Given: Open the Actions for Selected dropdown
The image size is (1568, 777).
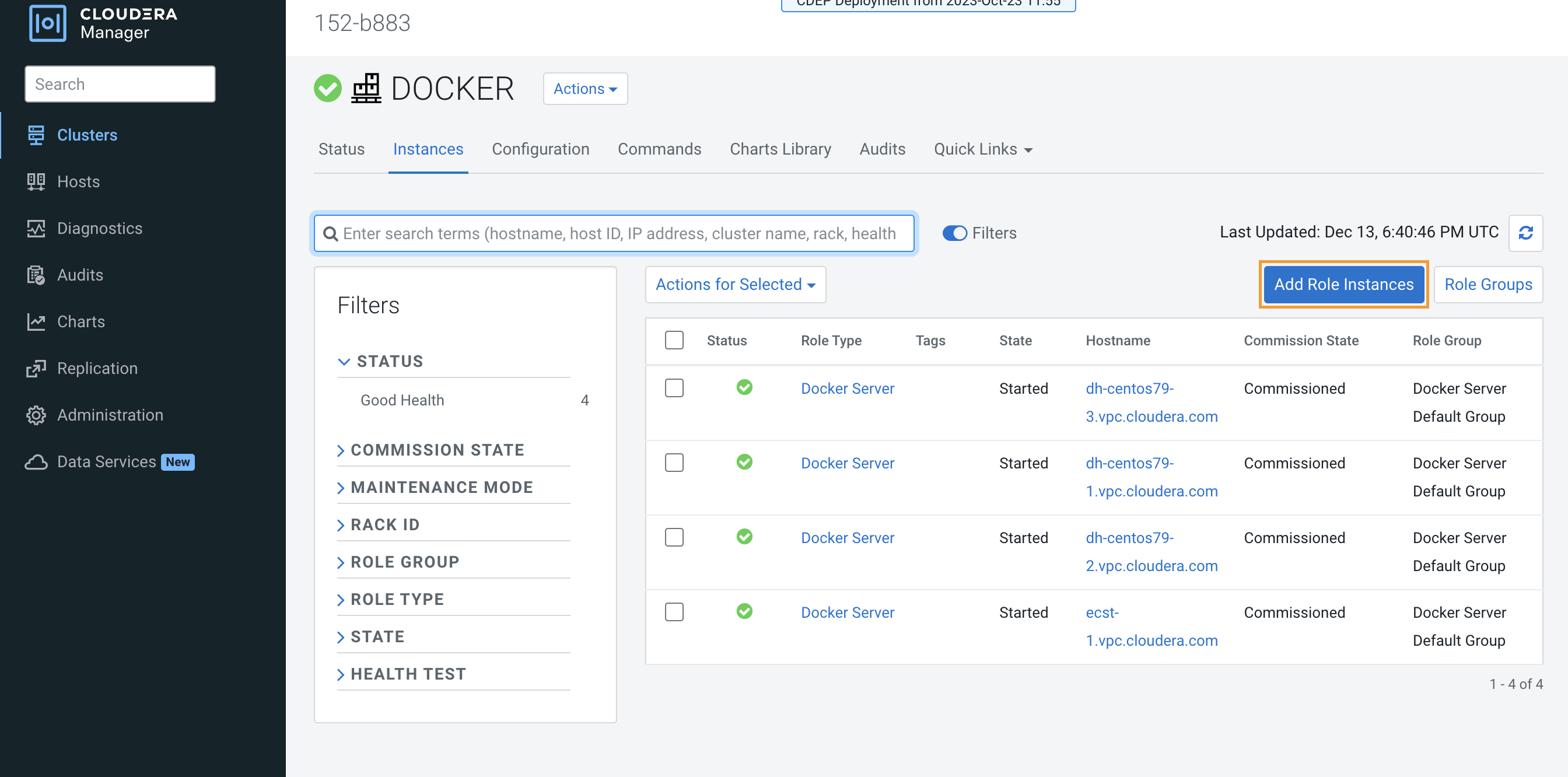Looking at the screenshot, I should pos(734,285).
